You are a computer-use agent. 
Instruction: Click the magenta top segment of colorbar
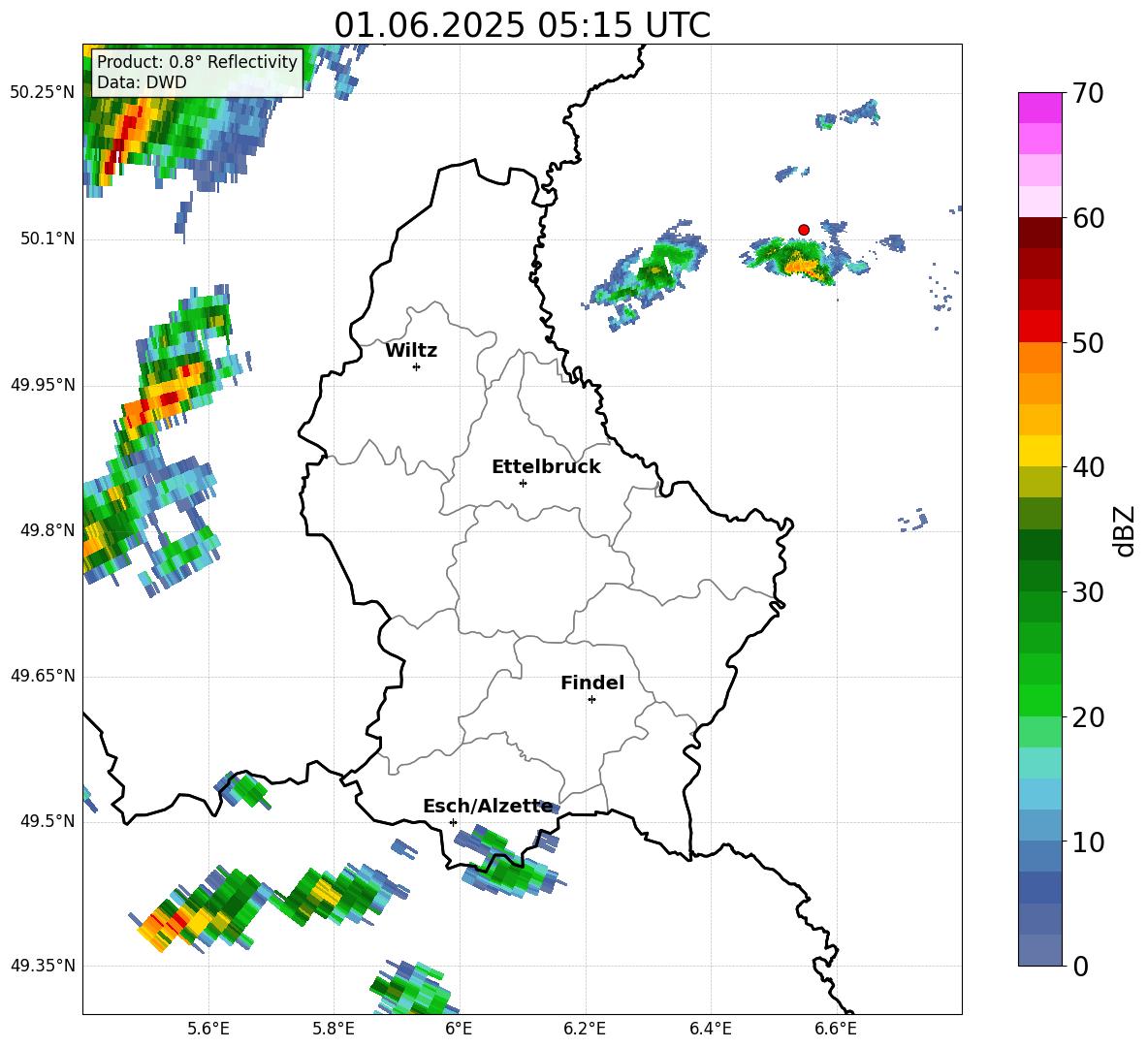click(1040, 108)
